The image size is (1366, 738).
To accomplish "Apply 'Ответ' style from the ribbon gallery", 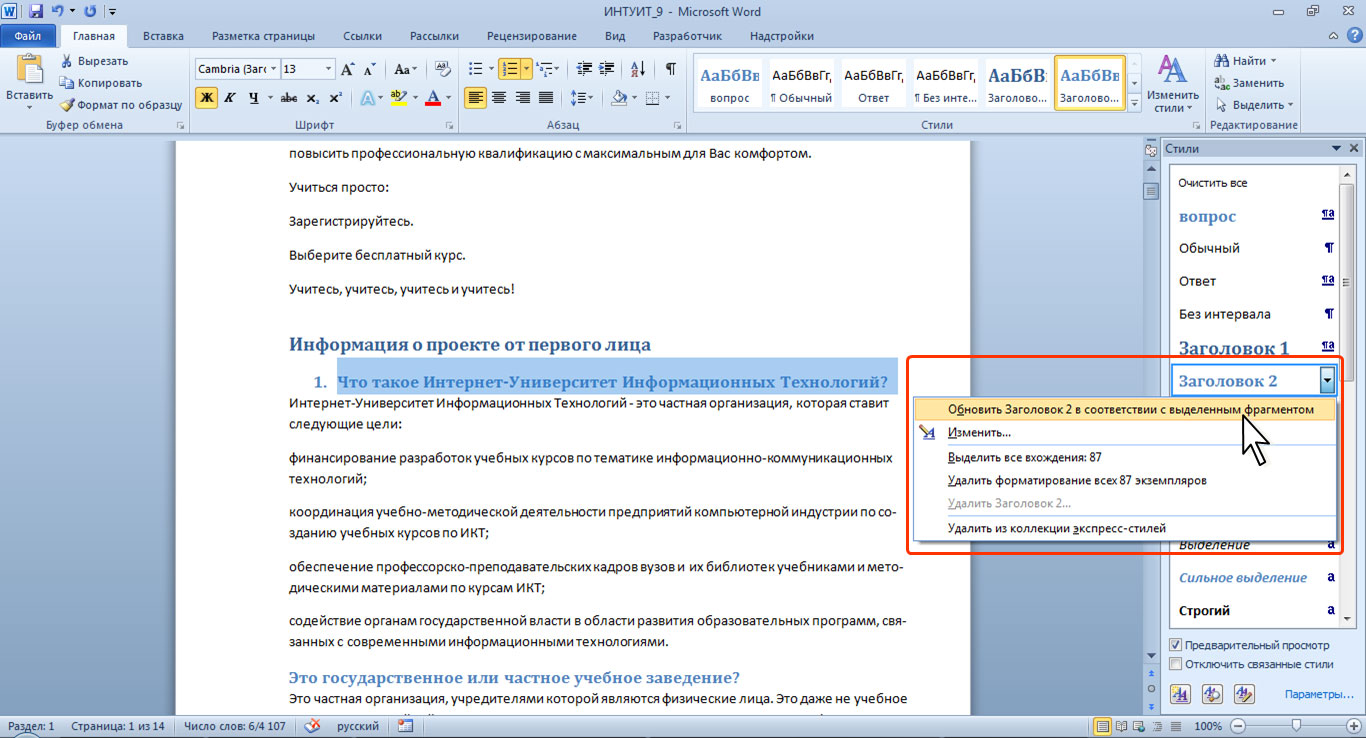I will [874, 81].
